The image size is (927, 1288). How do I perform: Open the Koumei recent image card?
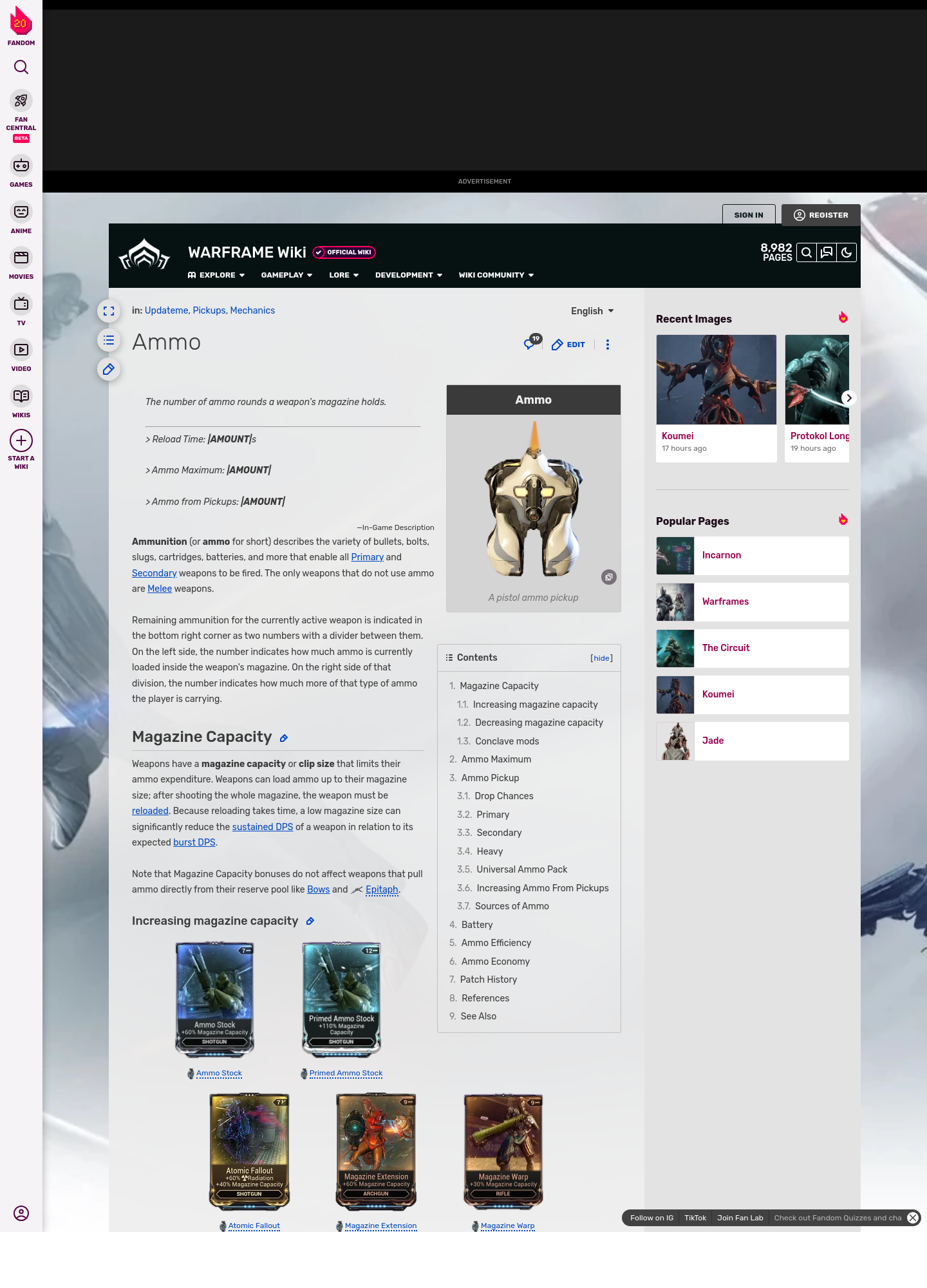pyautogui.click(x=716, y=398)
